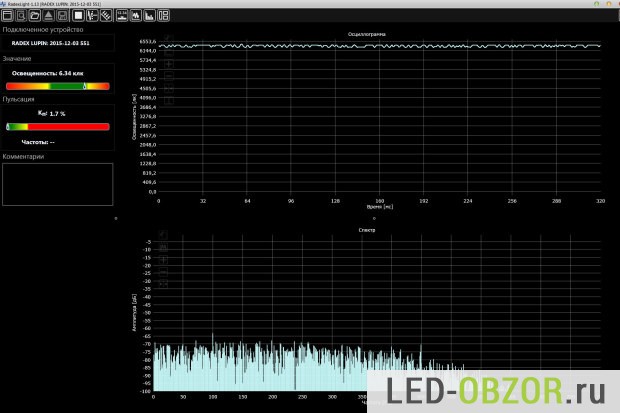Click inside the Комментарии text box
620x413 pixels.
coord(57,185)
